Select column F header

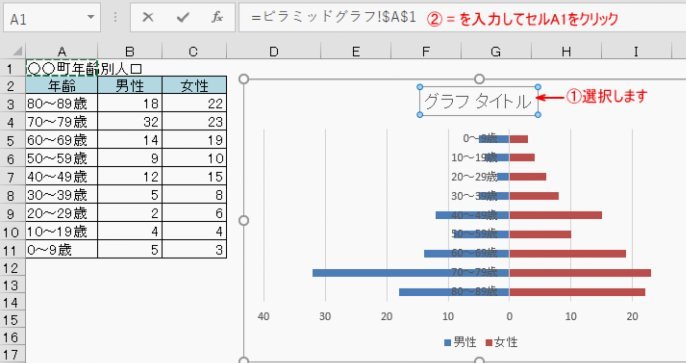pyautogui.click(x=426, y=52)
